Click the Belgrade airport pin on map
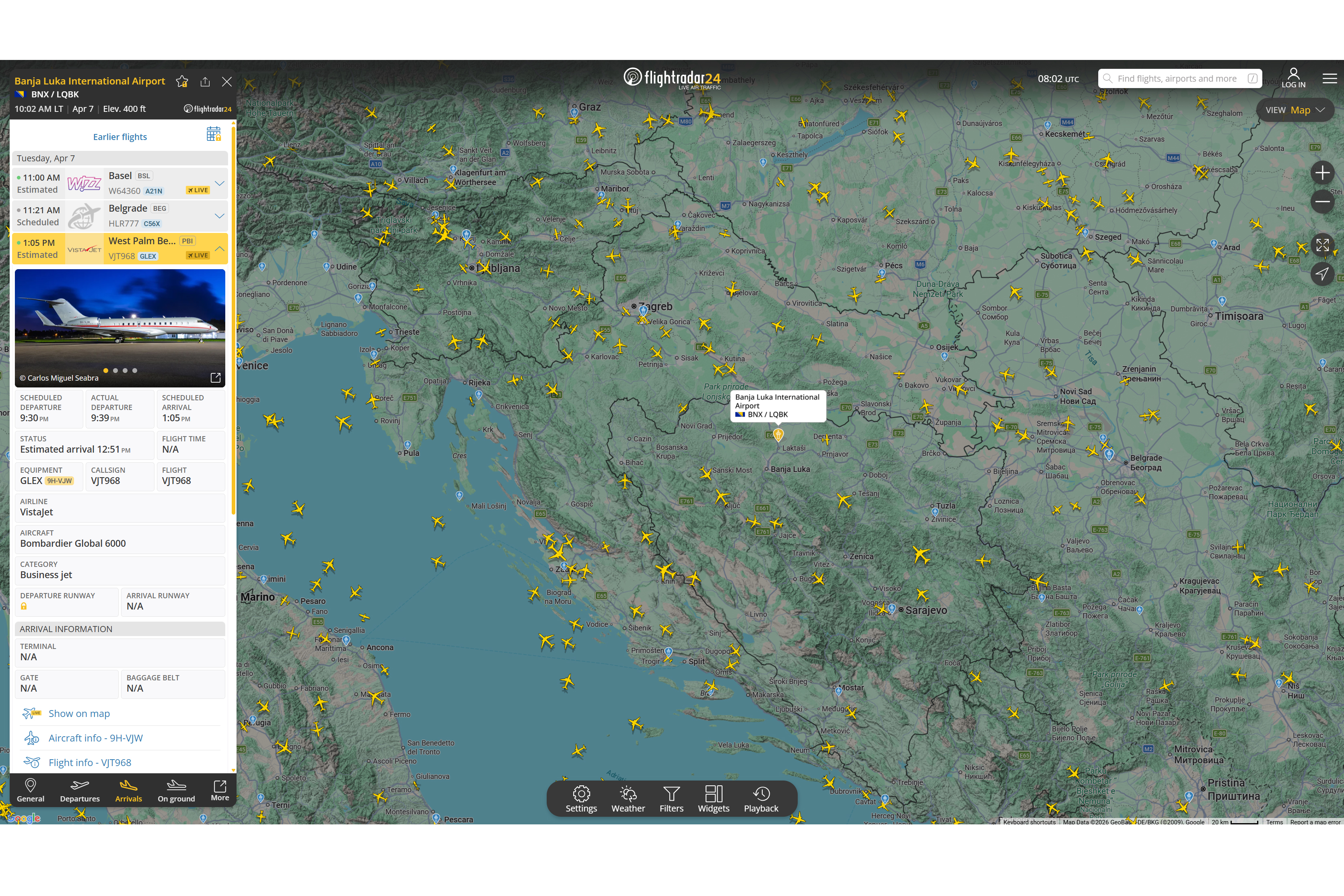Screen dimensions: 1344x896 (1109, 454)
